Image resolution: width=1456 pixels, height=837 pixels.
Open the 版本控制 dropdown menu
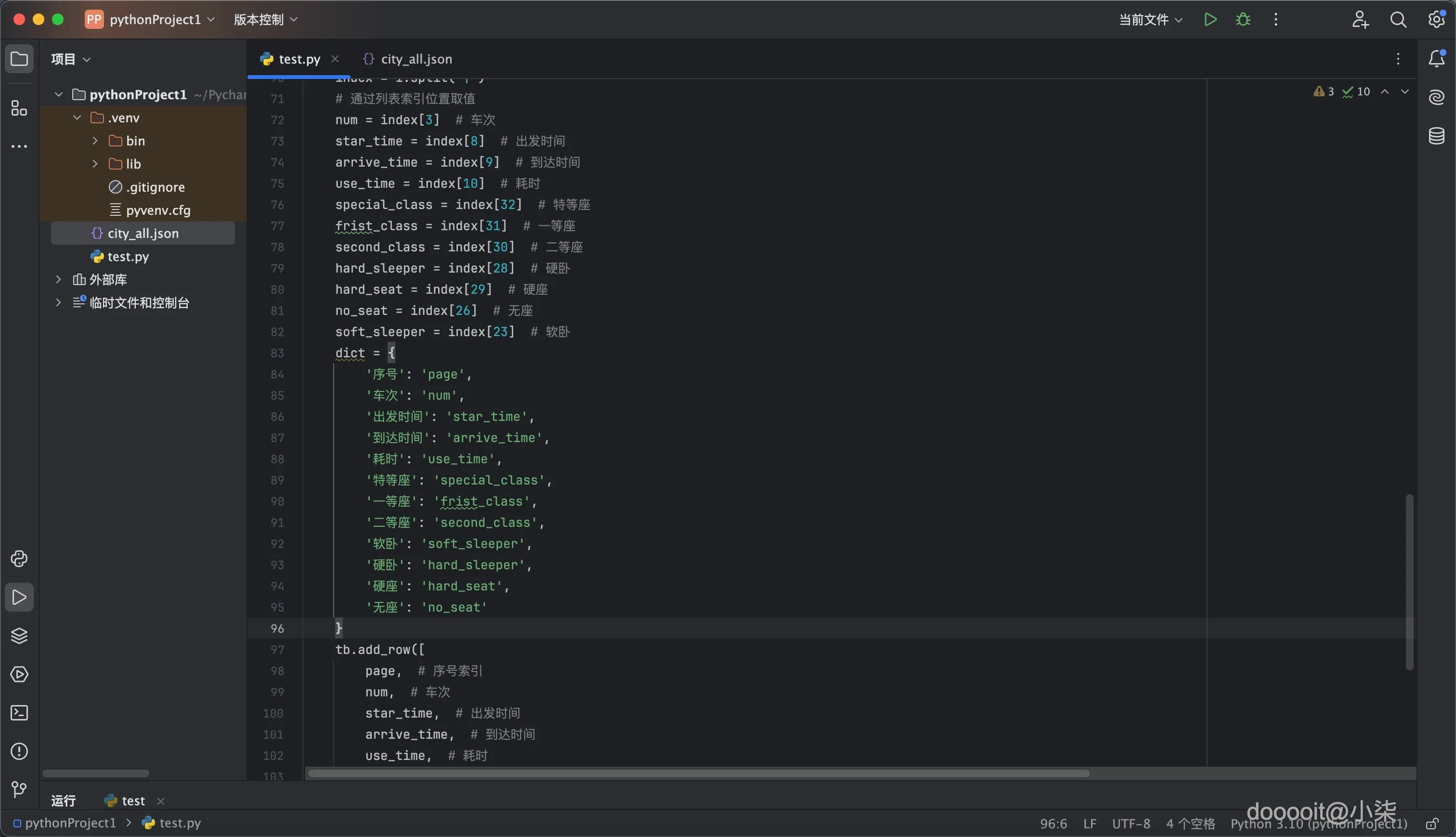(x=265, y=20)
